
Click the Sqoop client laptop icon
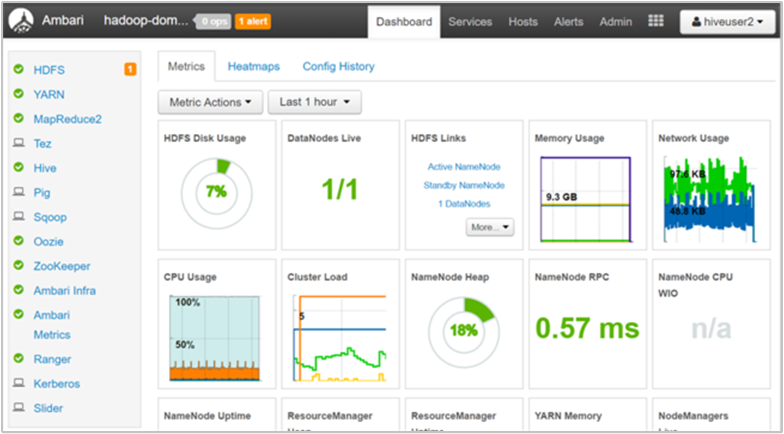coord(19,216)
